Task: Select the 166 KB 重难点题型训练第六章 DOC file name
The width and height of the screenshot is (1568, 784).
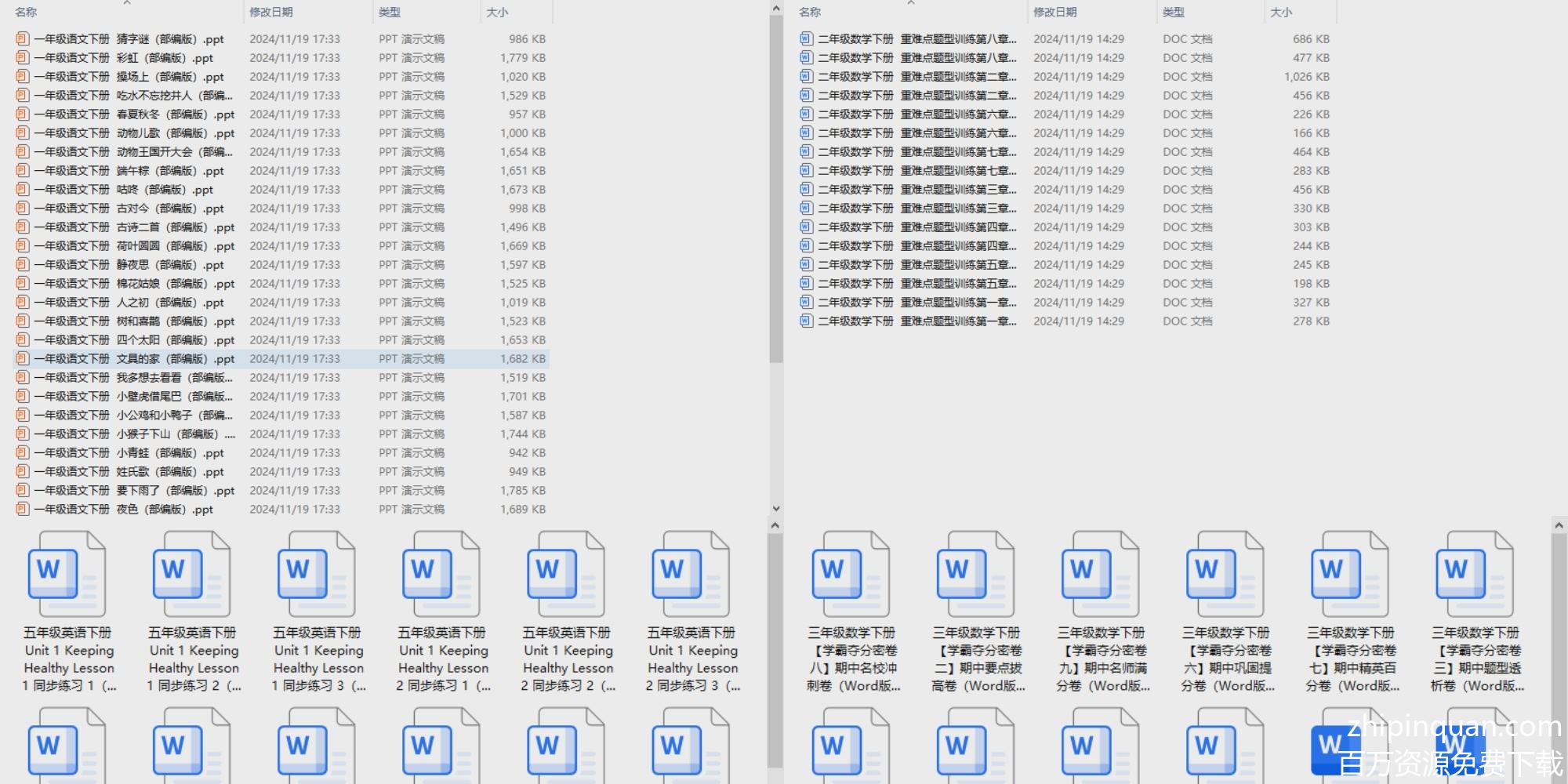Action: click(916, 132)
